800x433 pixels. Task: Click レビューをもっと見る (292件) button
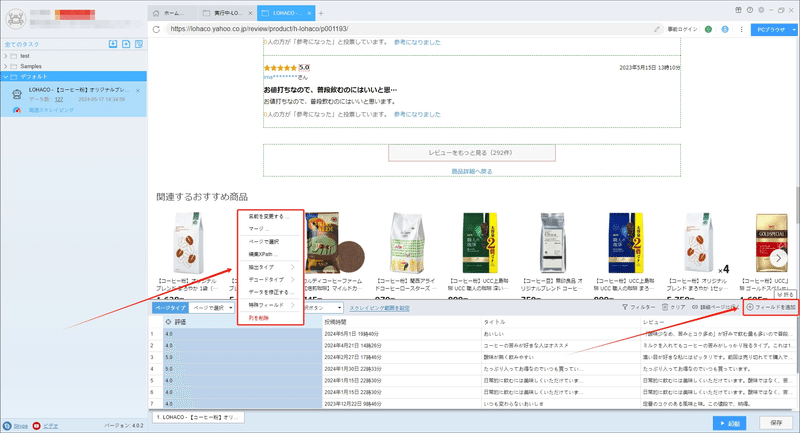[471, 152]
